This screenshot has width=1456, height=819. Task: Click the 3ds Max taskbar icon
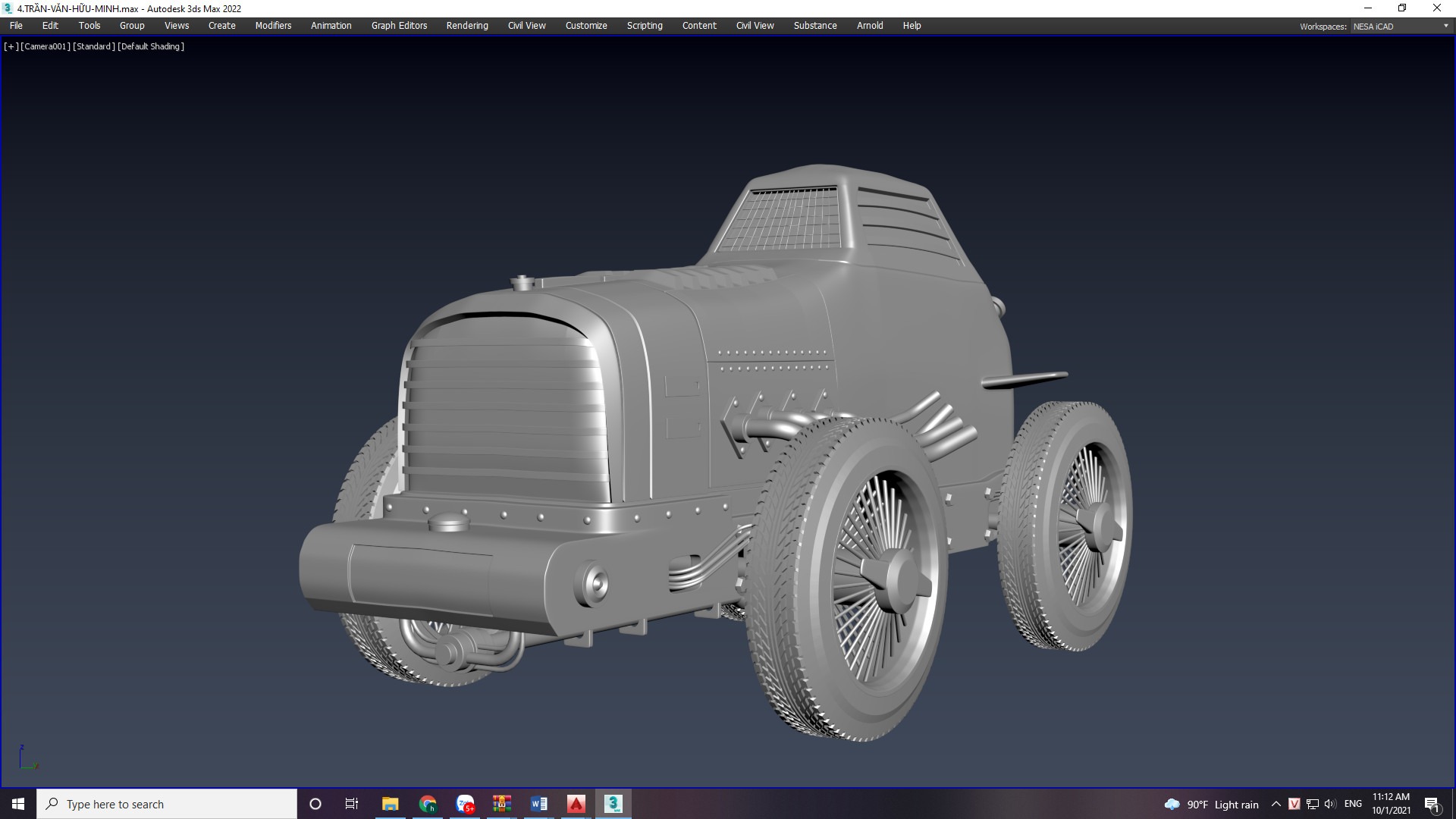coord(613,804)
